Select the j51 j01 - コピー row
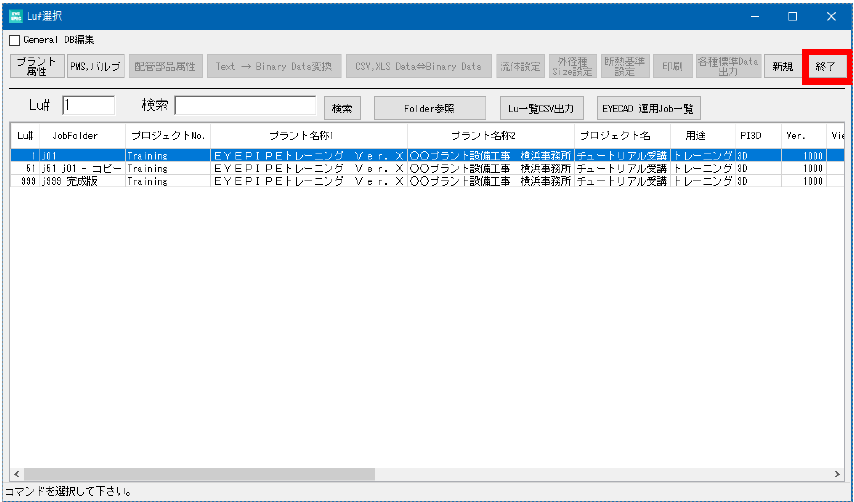Viewport: 854px width, 502px height. click(427, 168)
